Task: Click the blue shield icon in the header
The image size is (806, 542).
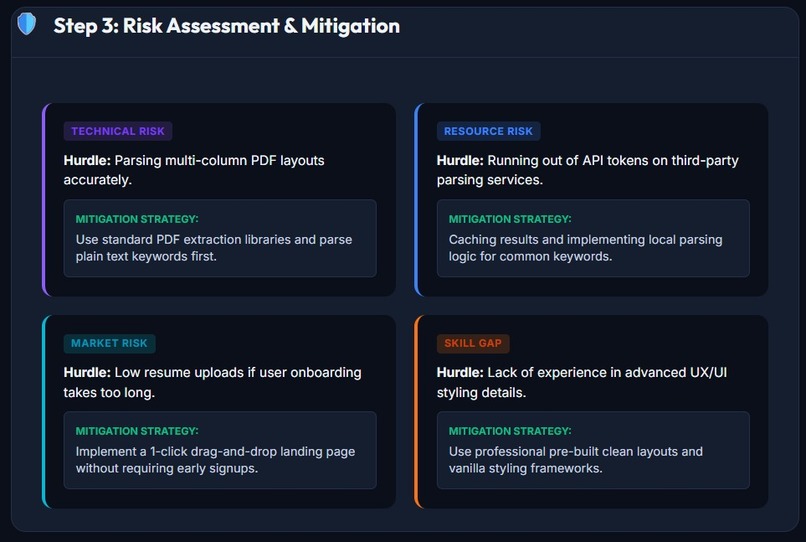Action: (x=27, y=24)
